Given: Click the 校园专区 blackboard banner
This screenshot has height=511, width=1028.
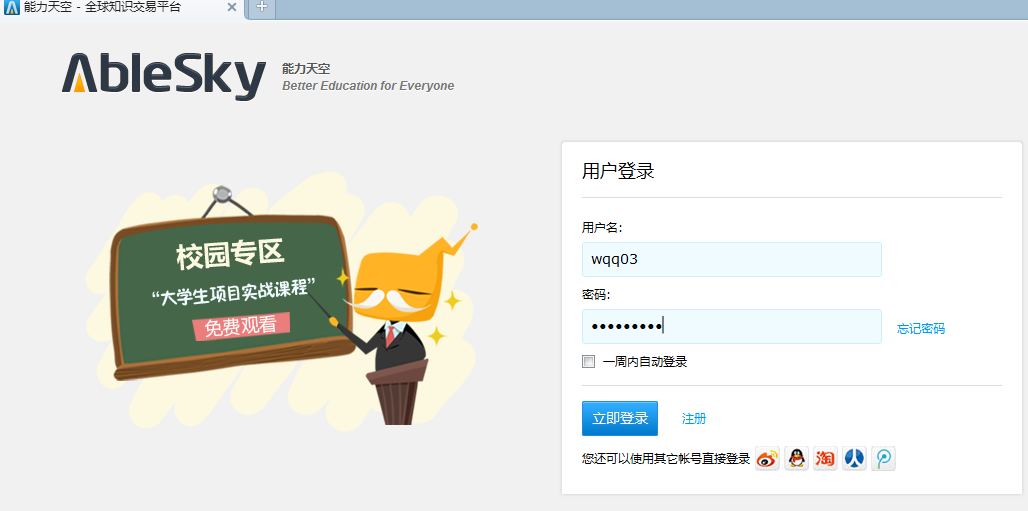Looking at the screenshot, I should [x=231, y=296].
